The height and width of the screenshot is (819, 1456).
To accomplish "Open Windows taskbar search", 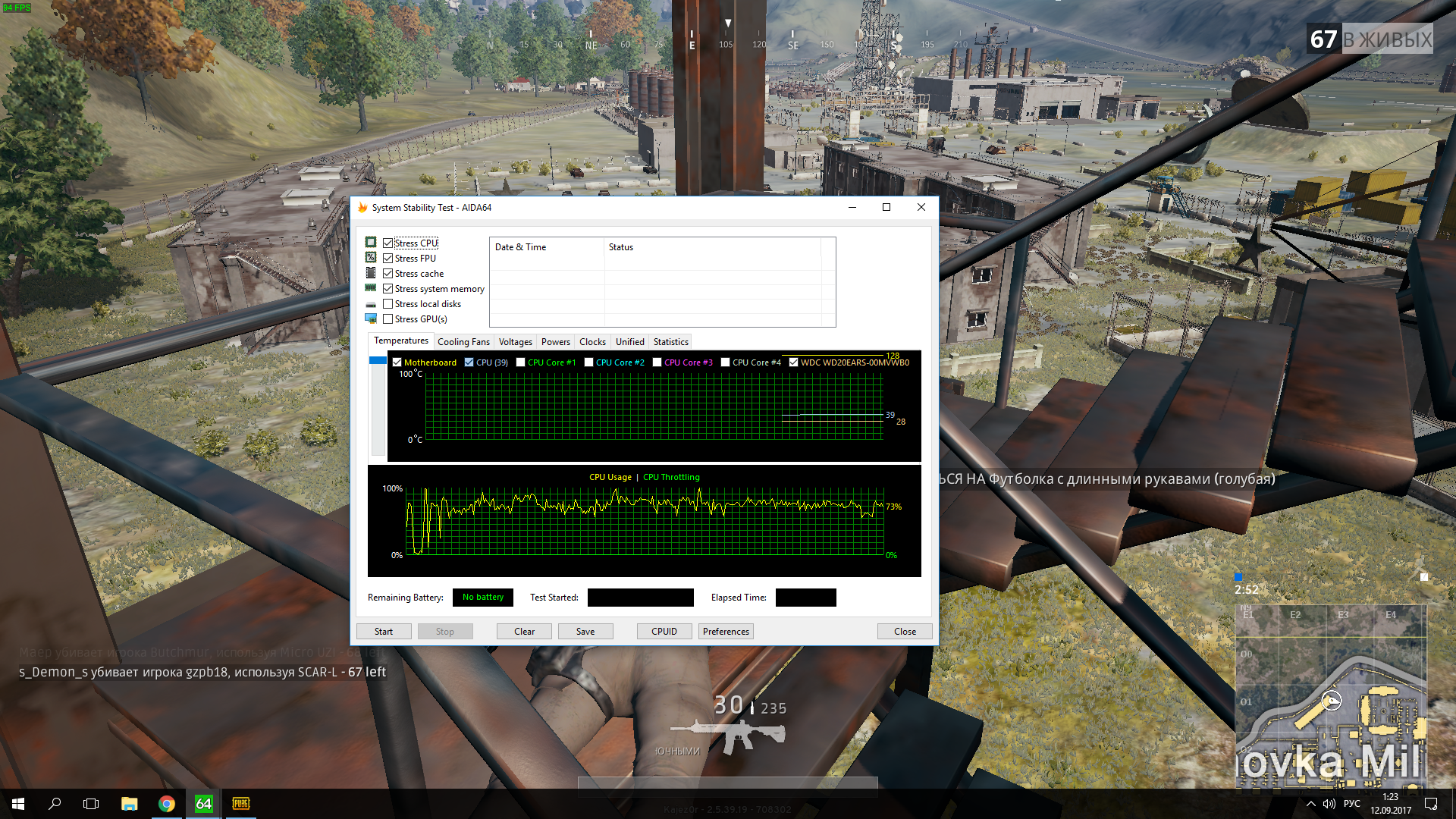I will point(55,804).
